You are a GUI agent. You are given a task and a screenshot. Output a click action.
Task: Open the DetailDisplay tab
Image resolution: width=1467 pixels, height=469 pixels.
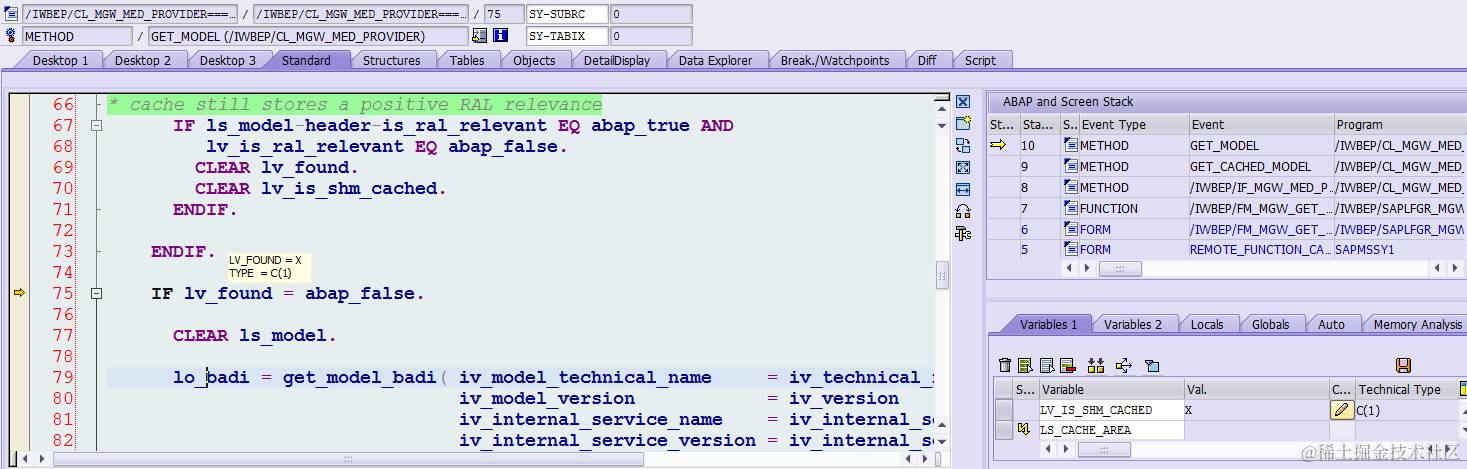pyautogui.click(x=617, y=60)
